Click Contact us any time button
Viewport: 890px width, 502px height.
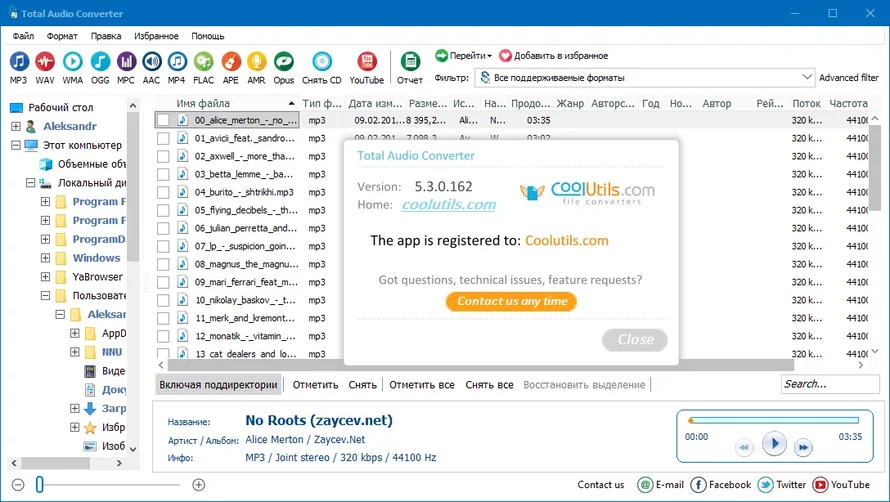click(x=511, y=302)
